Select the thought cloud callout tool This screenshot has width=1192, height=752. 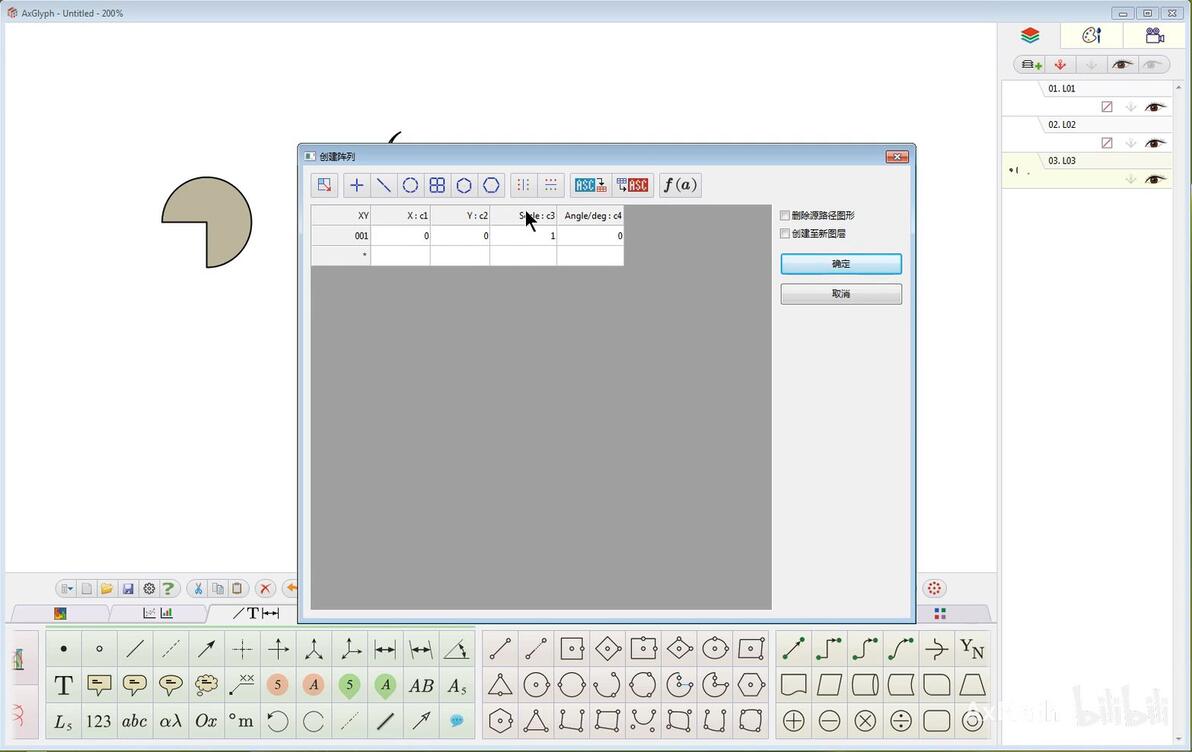206,685
